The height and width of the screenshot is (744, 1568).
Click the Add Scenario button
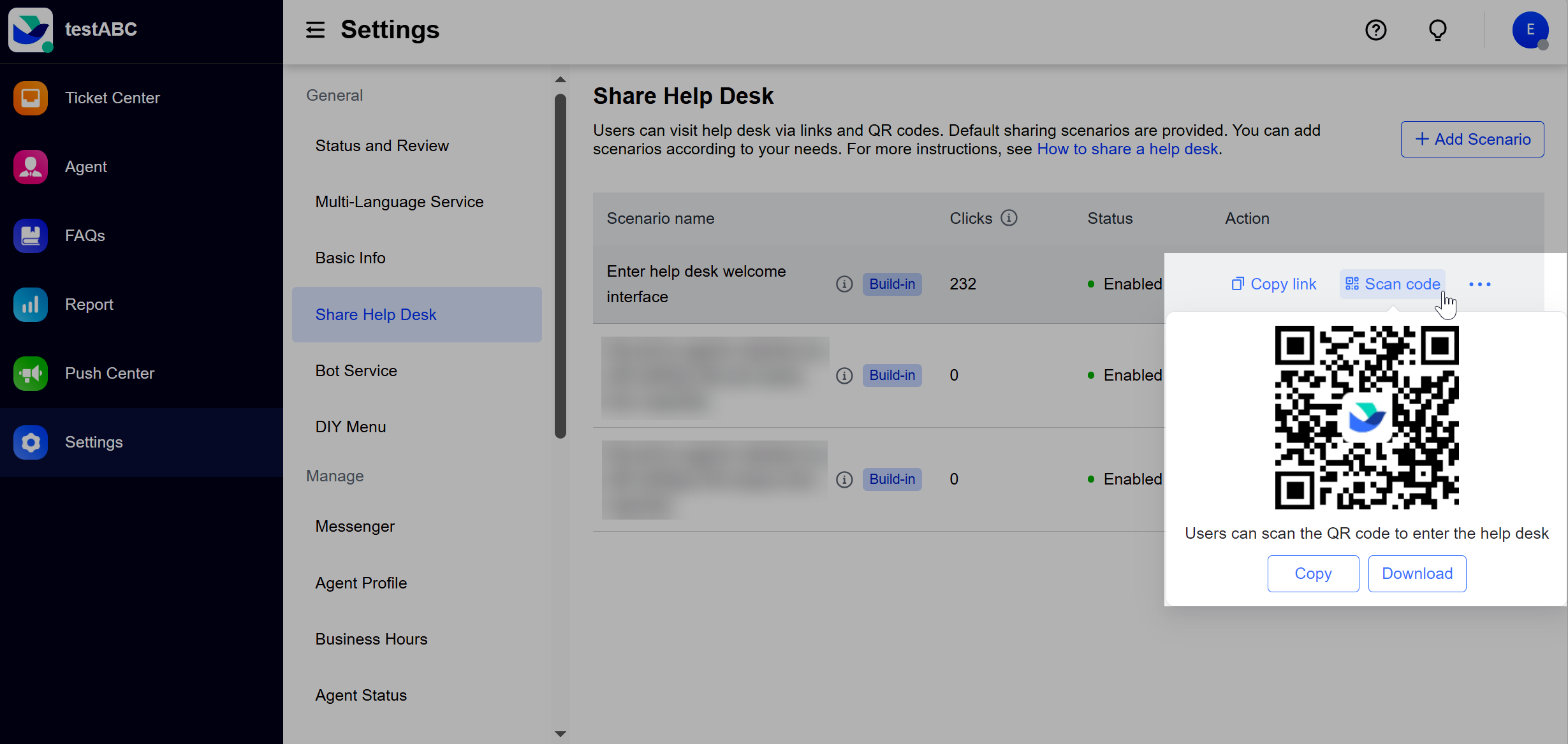click(1472, 139)
